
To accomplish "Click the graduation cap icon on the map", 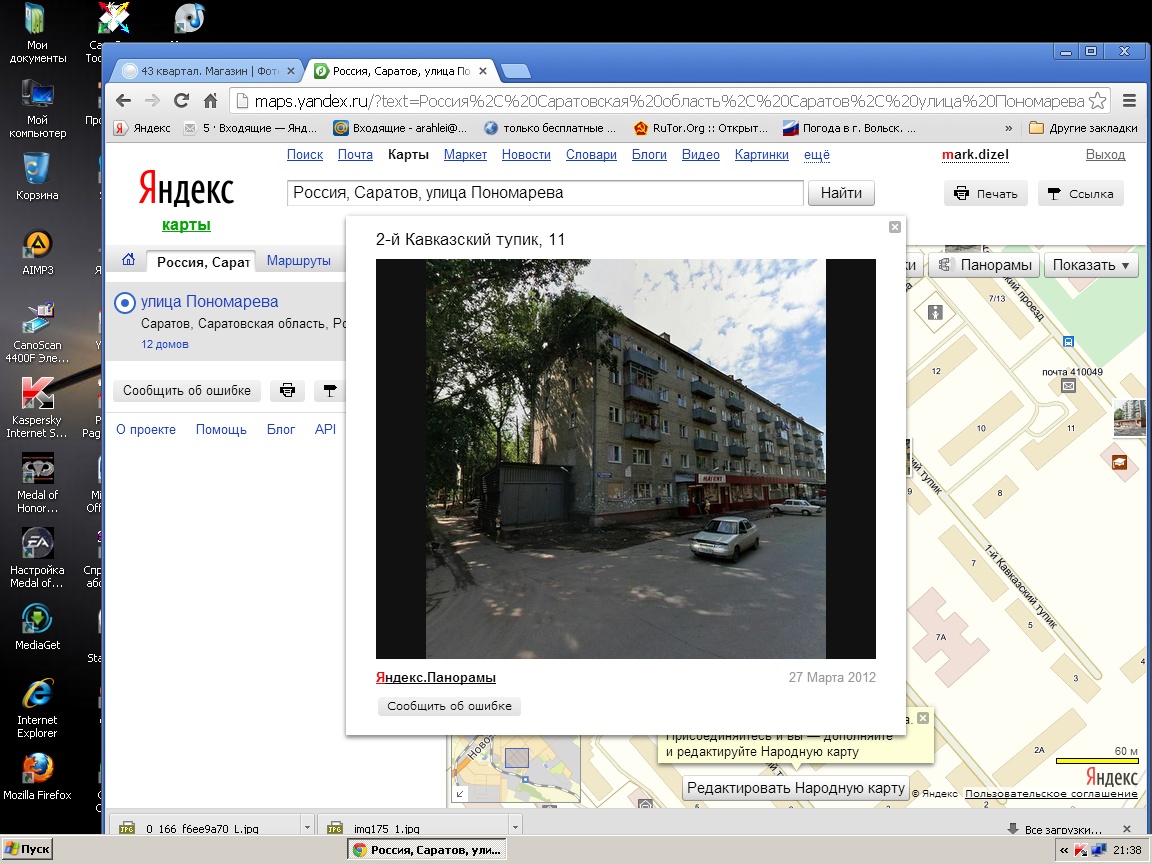I will pyautogui.click(x=1119, y=461).
